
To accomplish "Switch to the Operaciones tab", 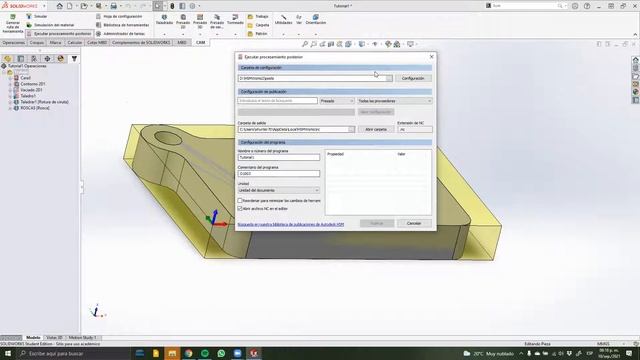I will (13, 42).
